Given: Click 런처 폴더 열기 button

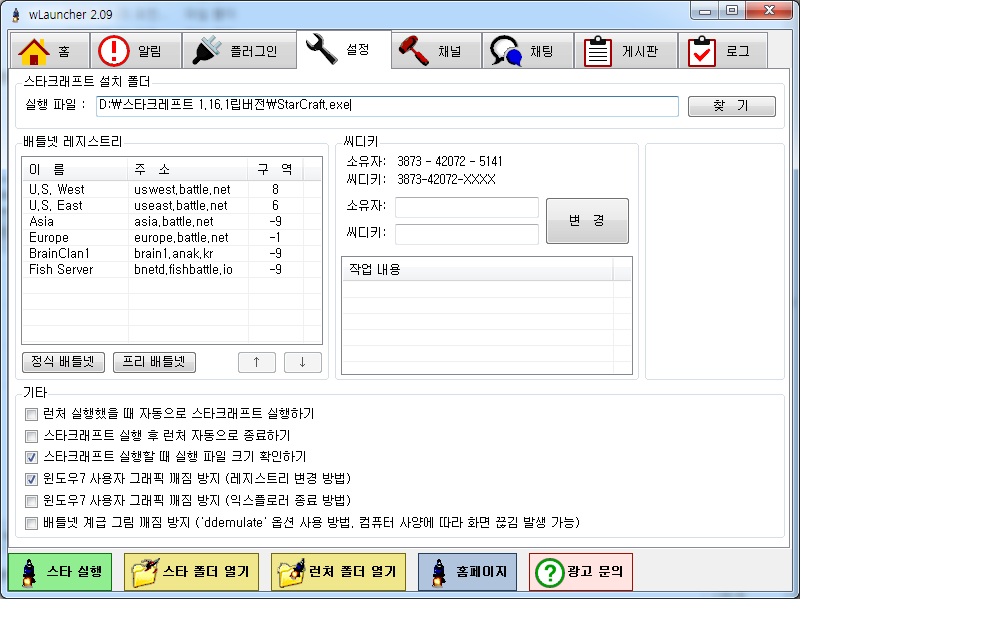Looking at the screenshot, I should (339, 572).
